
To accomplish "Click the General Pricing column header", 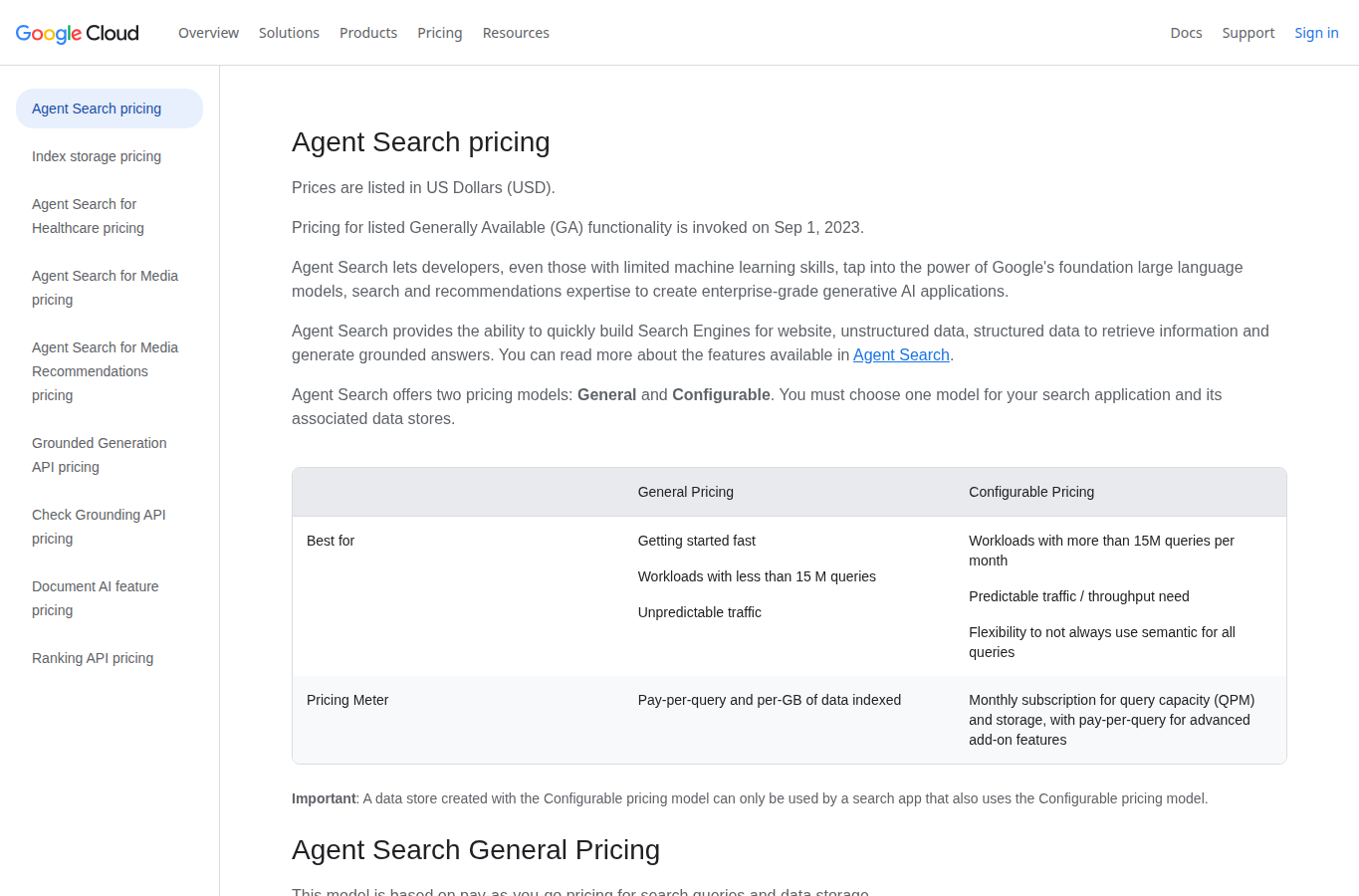I will tap(685, 492).
